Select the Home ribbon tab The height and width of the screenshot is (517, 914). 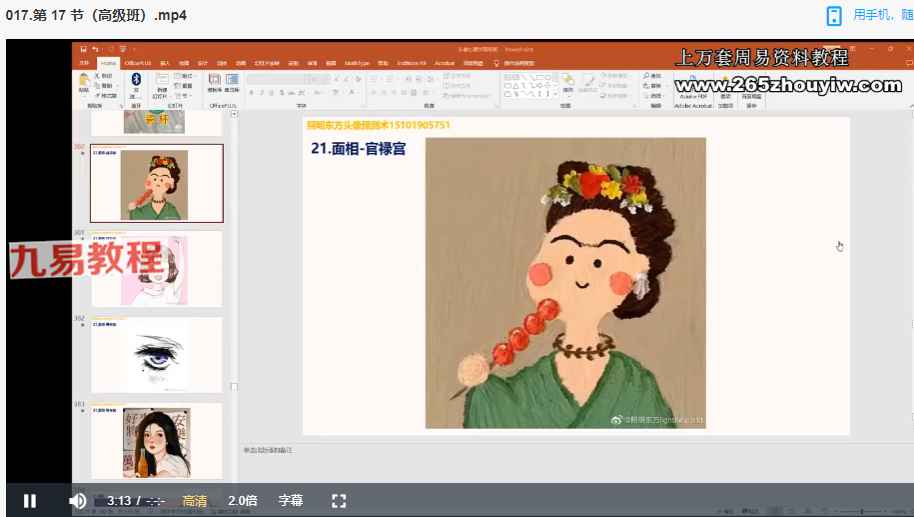point(108,63)
